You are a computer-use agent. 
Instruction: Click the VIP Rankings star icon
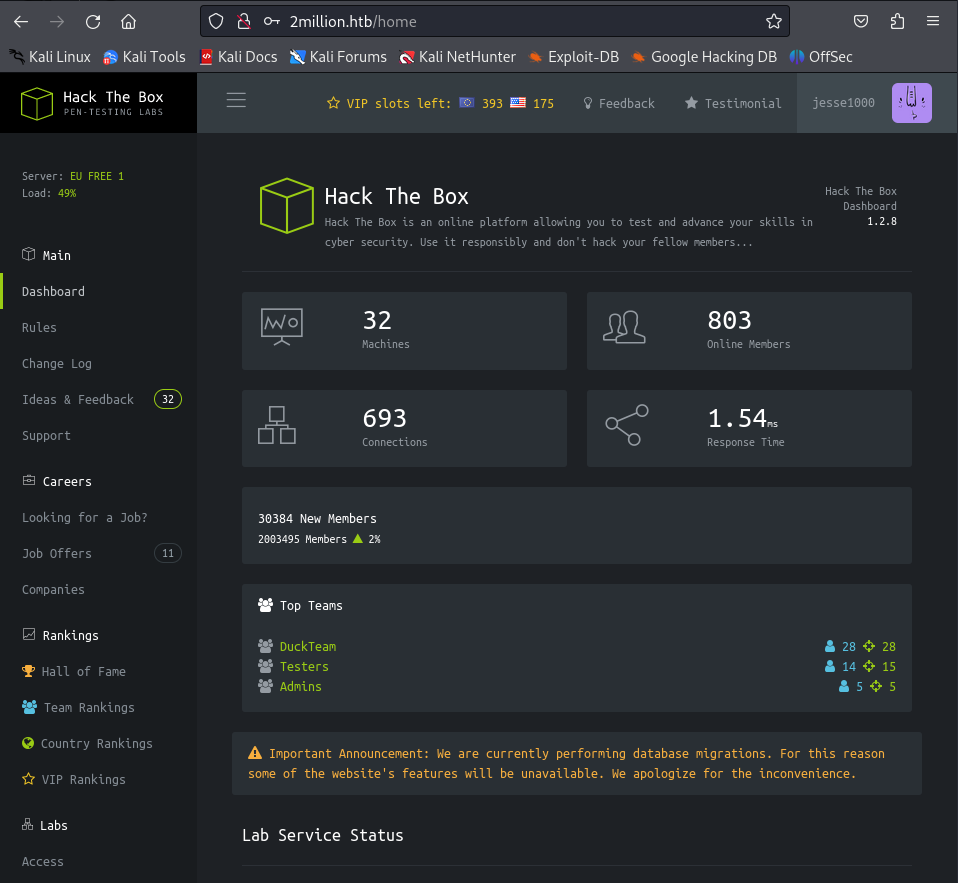(28, 779)
